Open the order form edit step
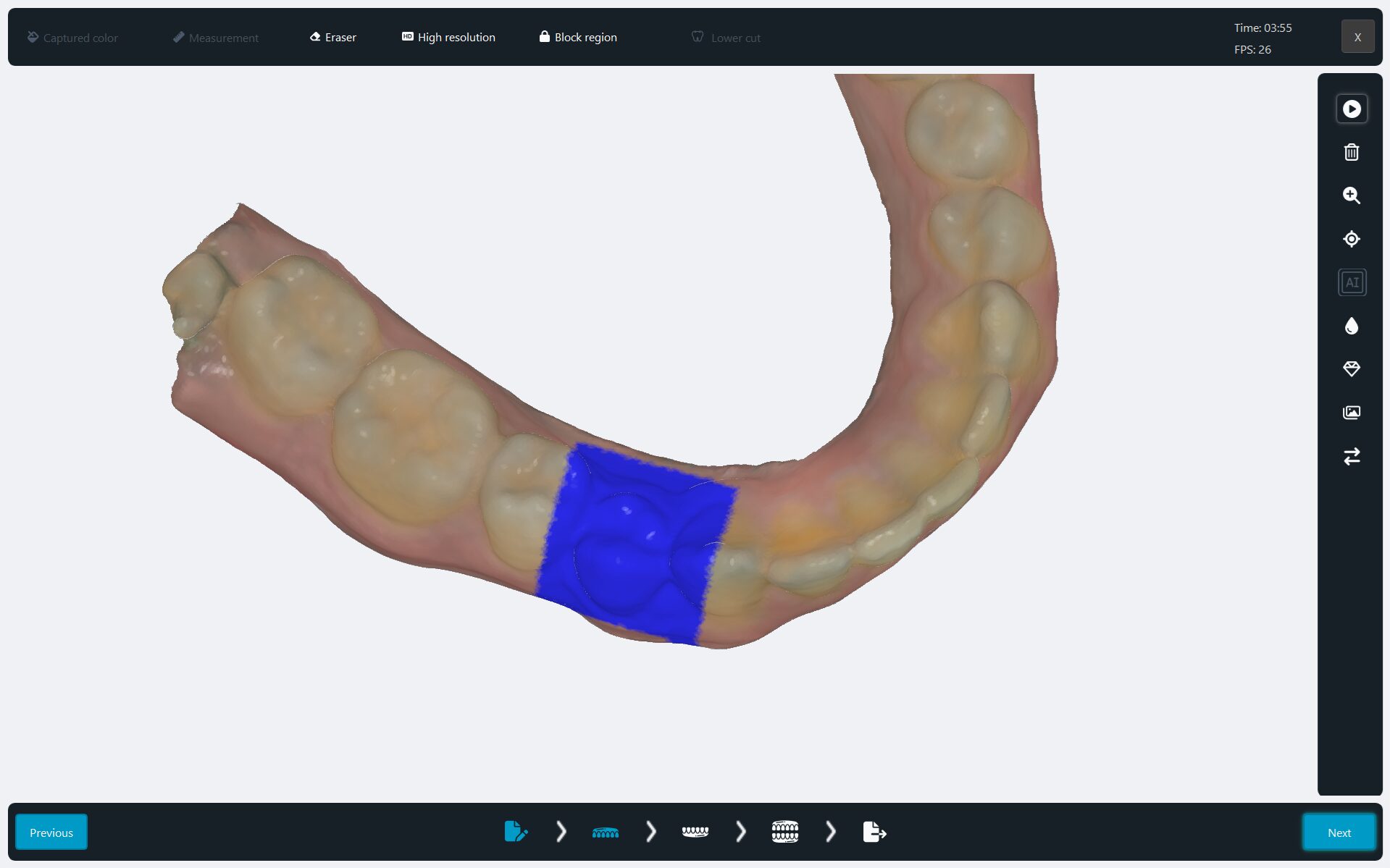This screenshot has height=868, width=1390. click(515, 832)
